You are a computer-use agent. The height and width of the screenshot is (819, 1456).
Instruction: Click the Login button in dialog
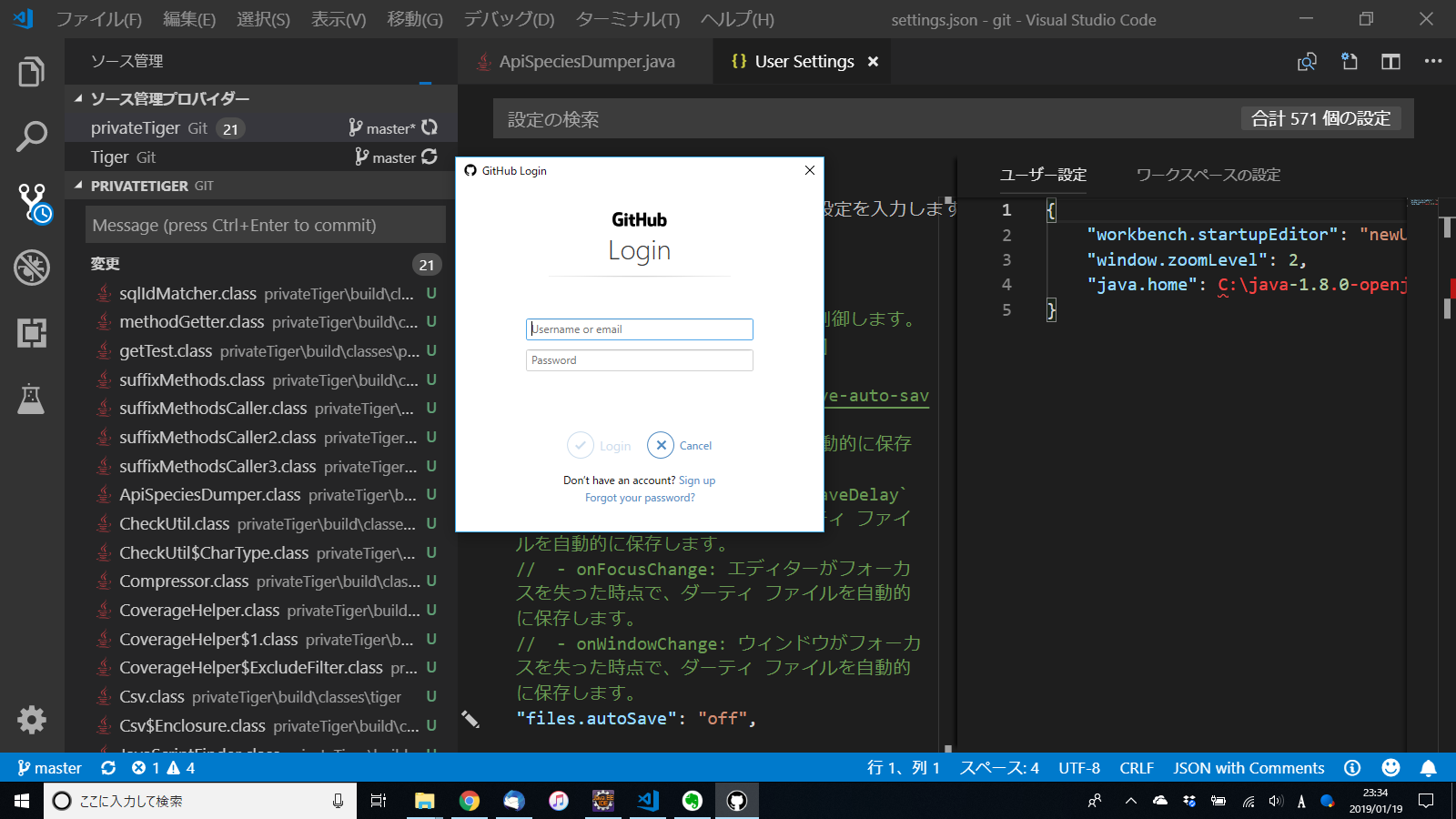tap(600, 446)
